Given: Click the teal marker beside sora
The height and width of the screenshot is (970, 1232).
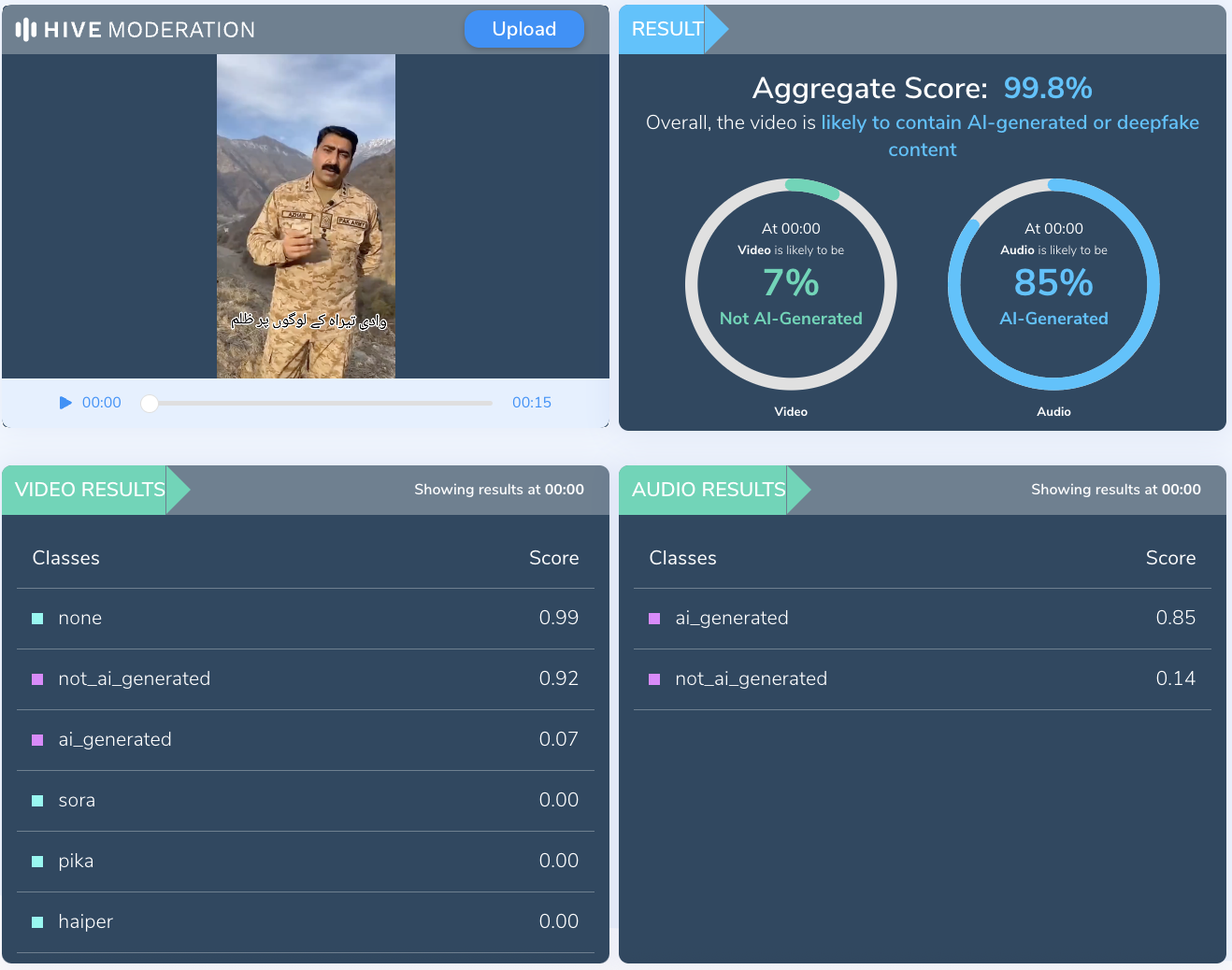Looking at the screenshot, I should click(37, 801).
